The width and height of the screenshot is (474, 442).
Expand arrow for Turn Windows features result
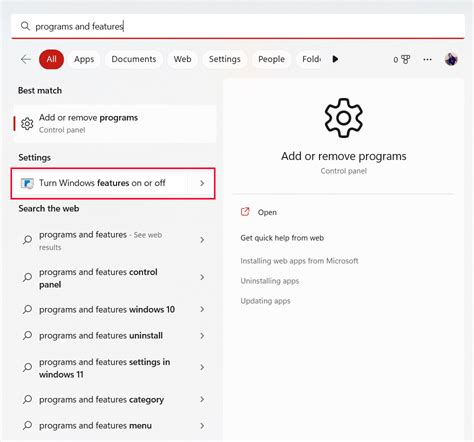(202, 183)
